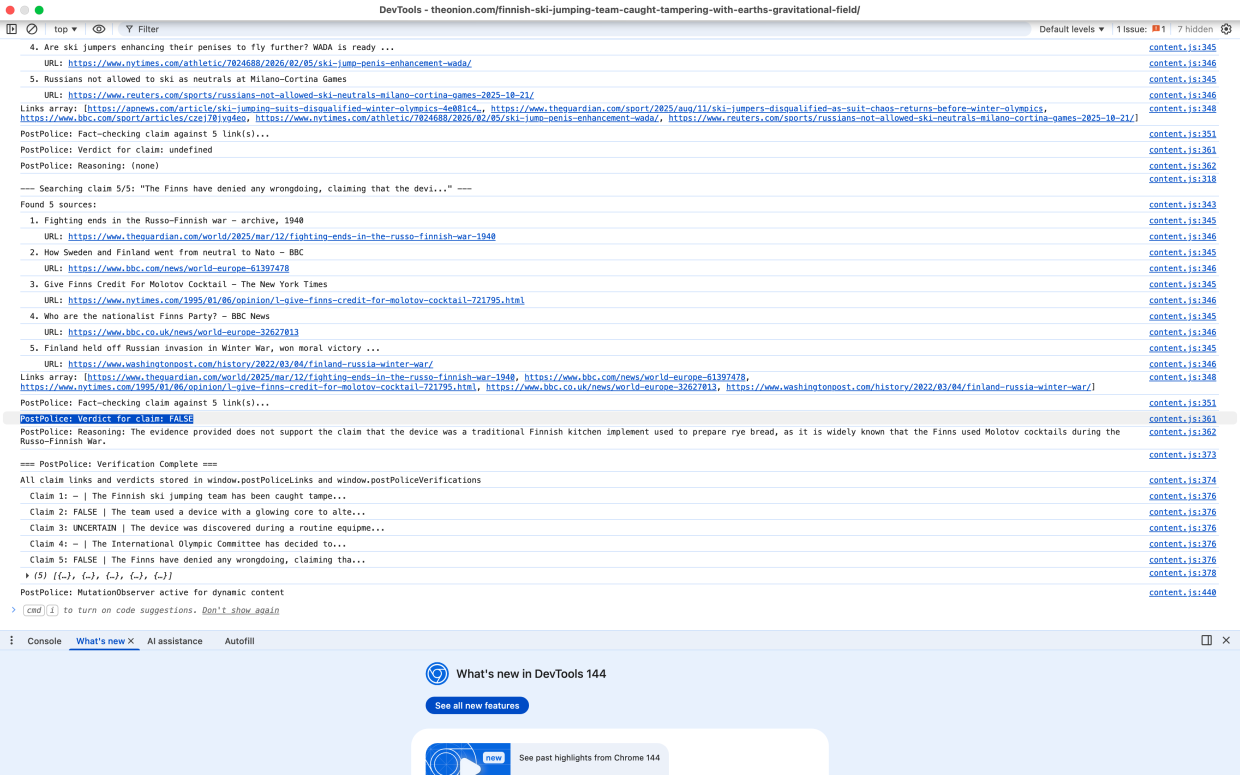Open content.js:362 beside Reasoning: (none)
Viewport: 1240px width, 775px height.
1183,166
